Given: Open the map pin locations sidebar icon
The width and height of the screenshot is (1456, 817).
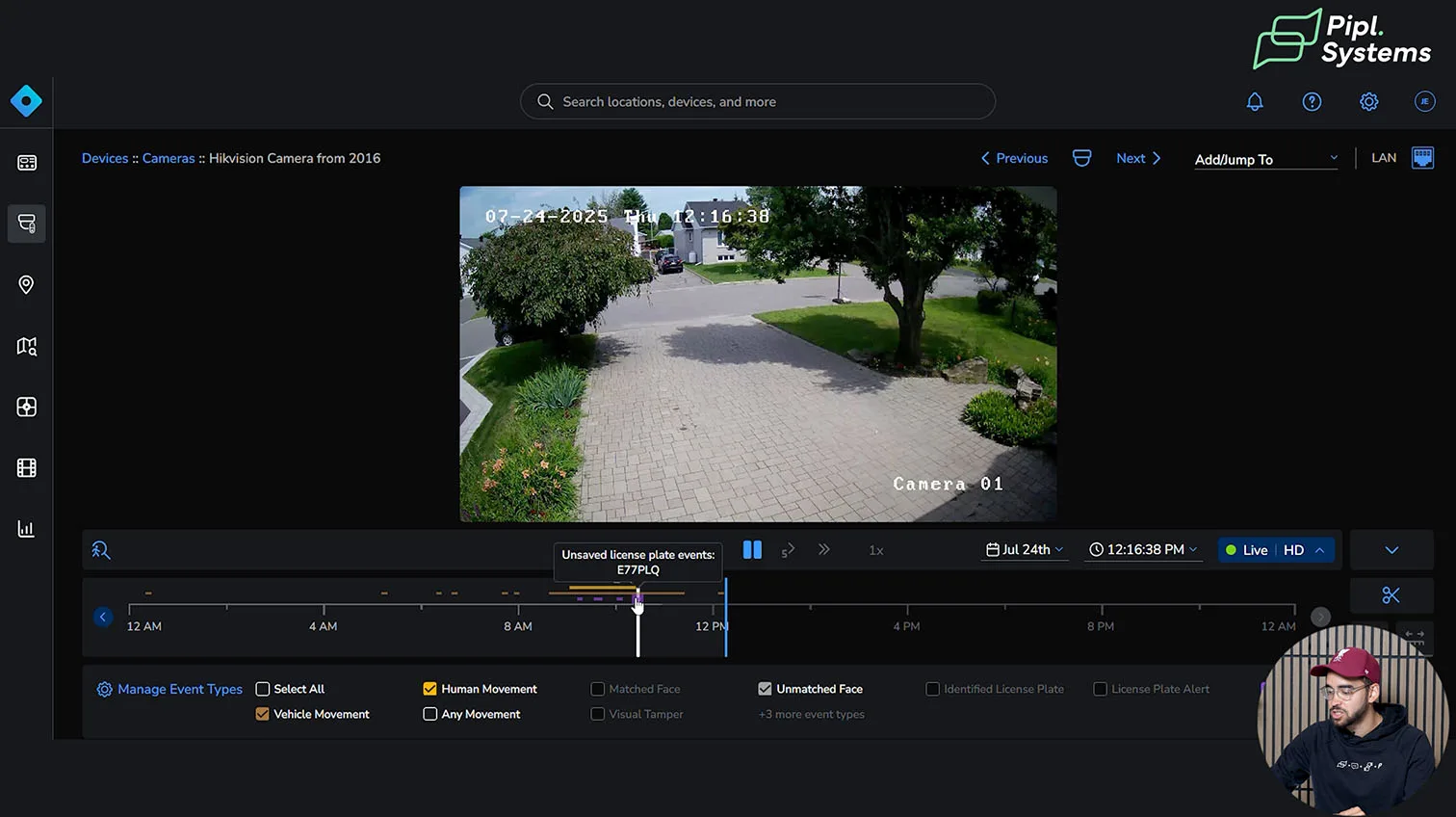Looking at the screenshot, I should coord(26,285).
